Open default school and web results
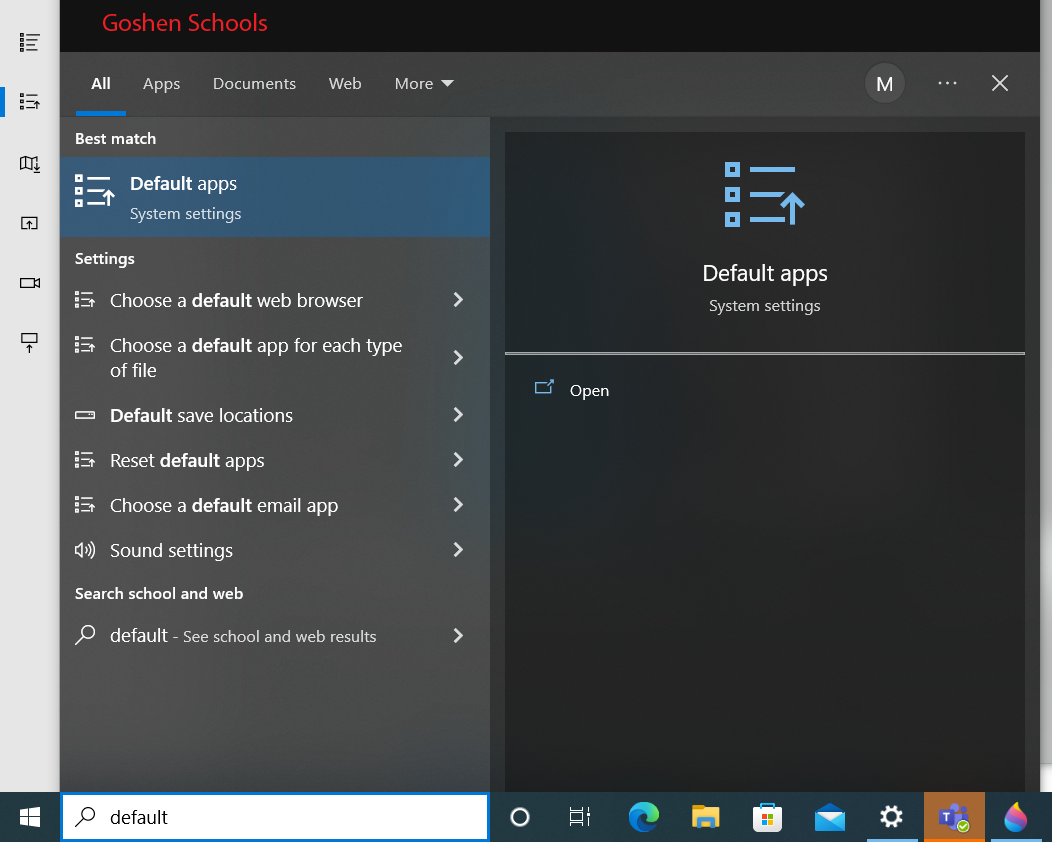The width and height of the screenshot is (1052, 842). point(275,635)
